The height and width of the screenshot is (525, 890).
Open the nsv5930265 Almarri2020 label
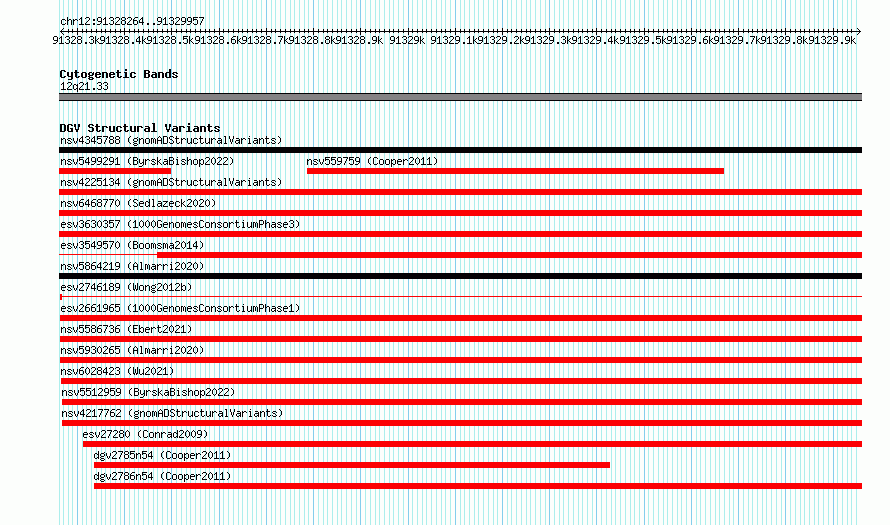pyautogui.click(x=132, y=350)
